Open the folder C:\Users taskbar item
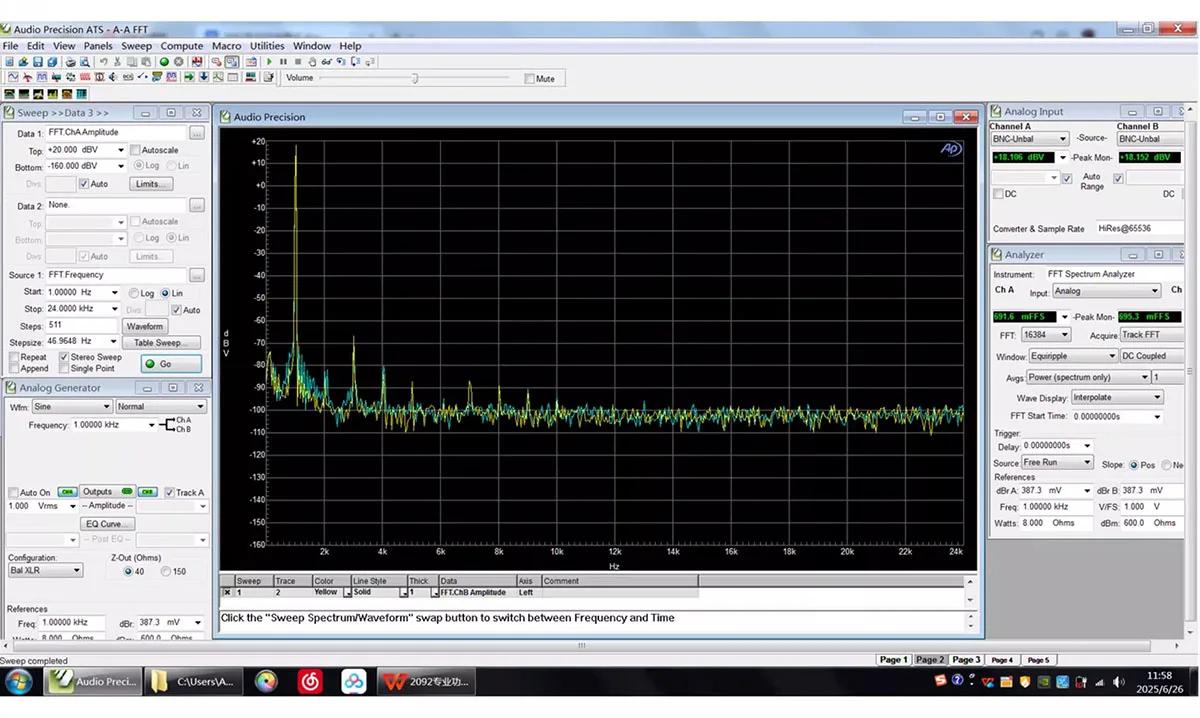The width and height of the screenshot is (1200, 718). point(193,682)
